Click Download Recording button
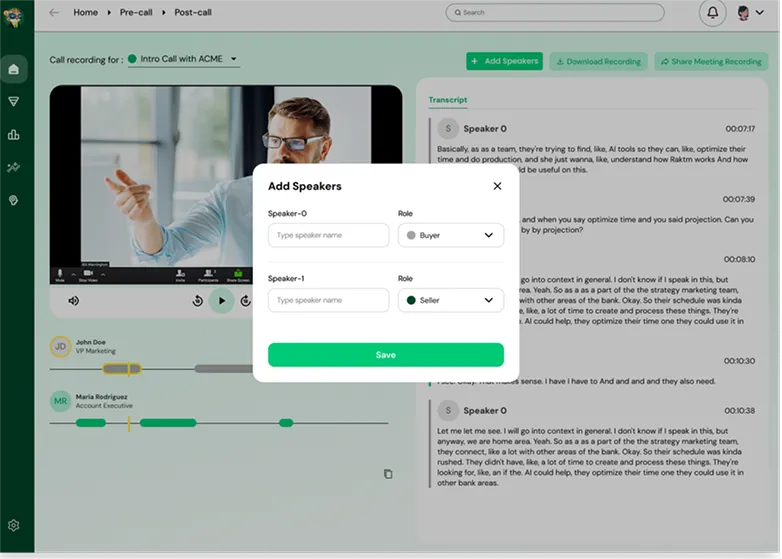 (598, 61)
